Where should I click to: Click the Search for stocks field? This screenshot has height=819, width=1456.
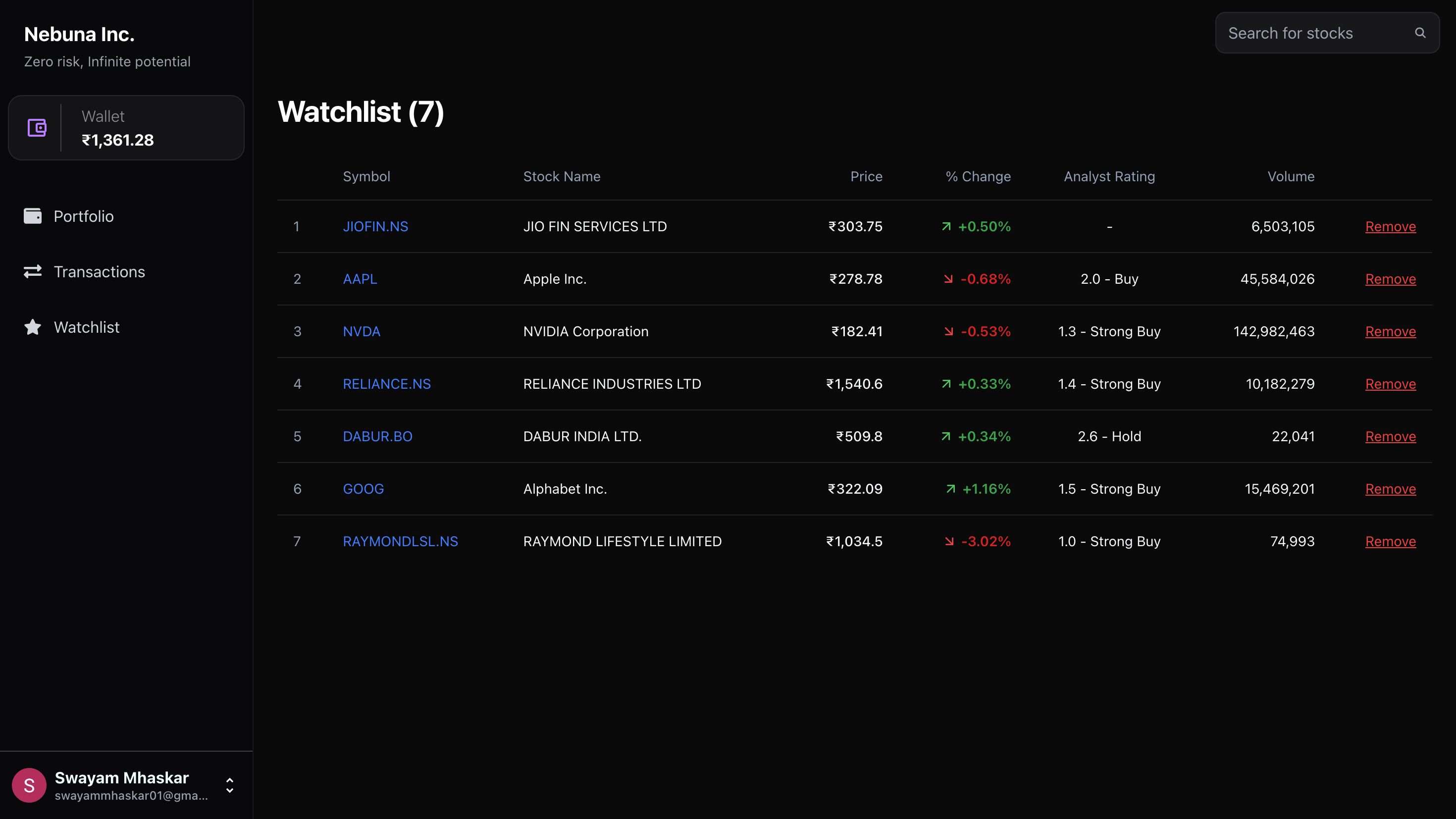(x=1311, y=33)
